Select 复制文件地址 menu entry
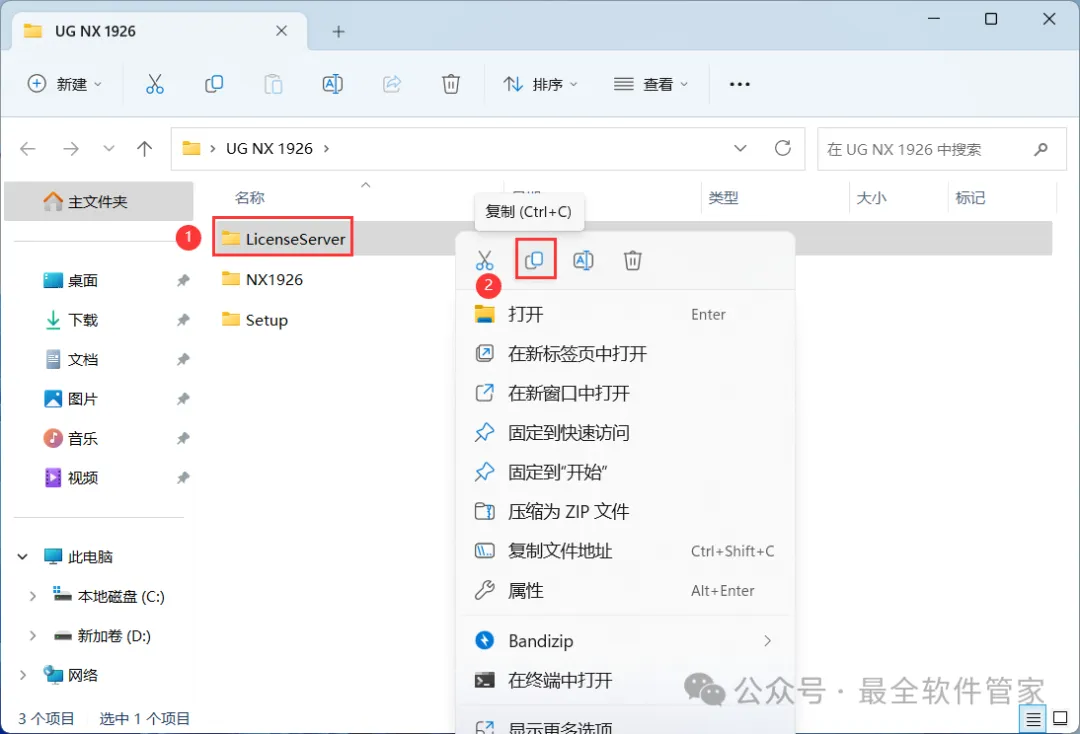This screenshot has height=734, width=1080. [625, 551]
